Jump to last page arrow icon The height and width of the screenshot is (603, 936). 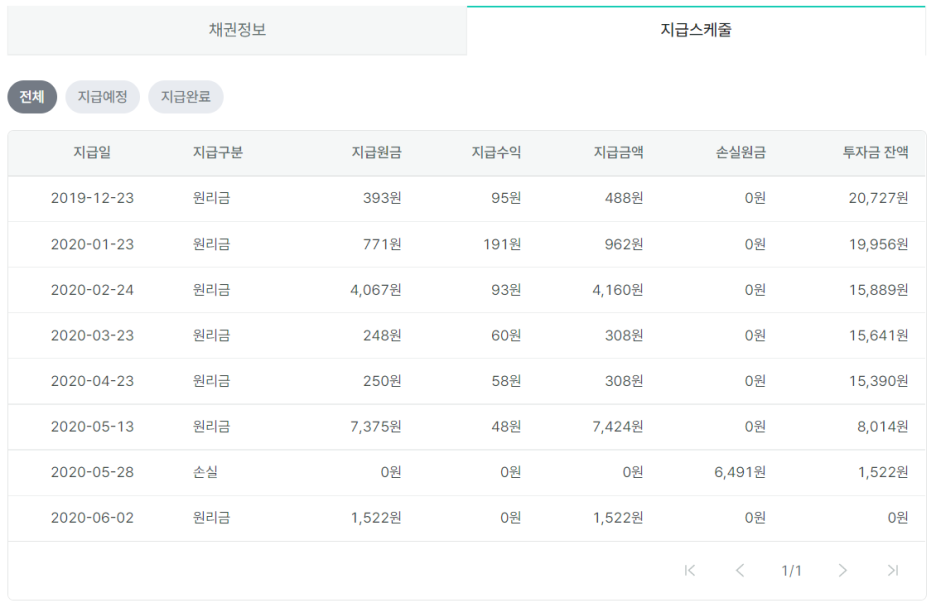[892, 571]
